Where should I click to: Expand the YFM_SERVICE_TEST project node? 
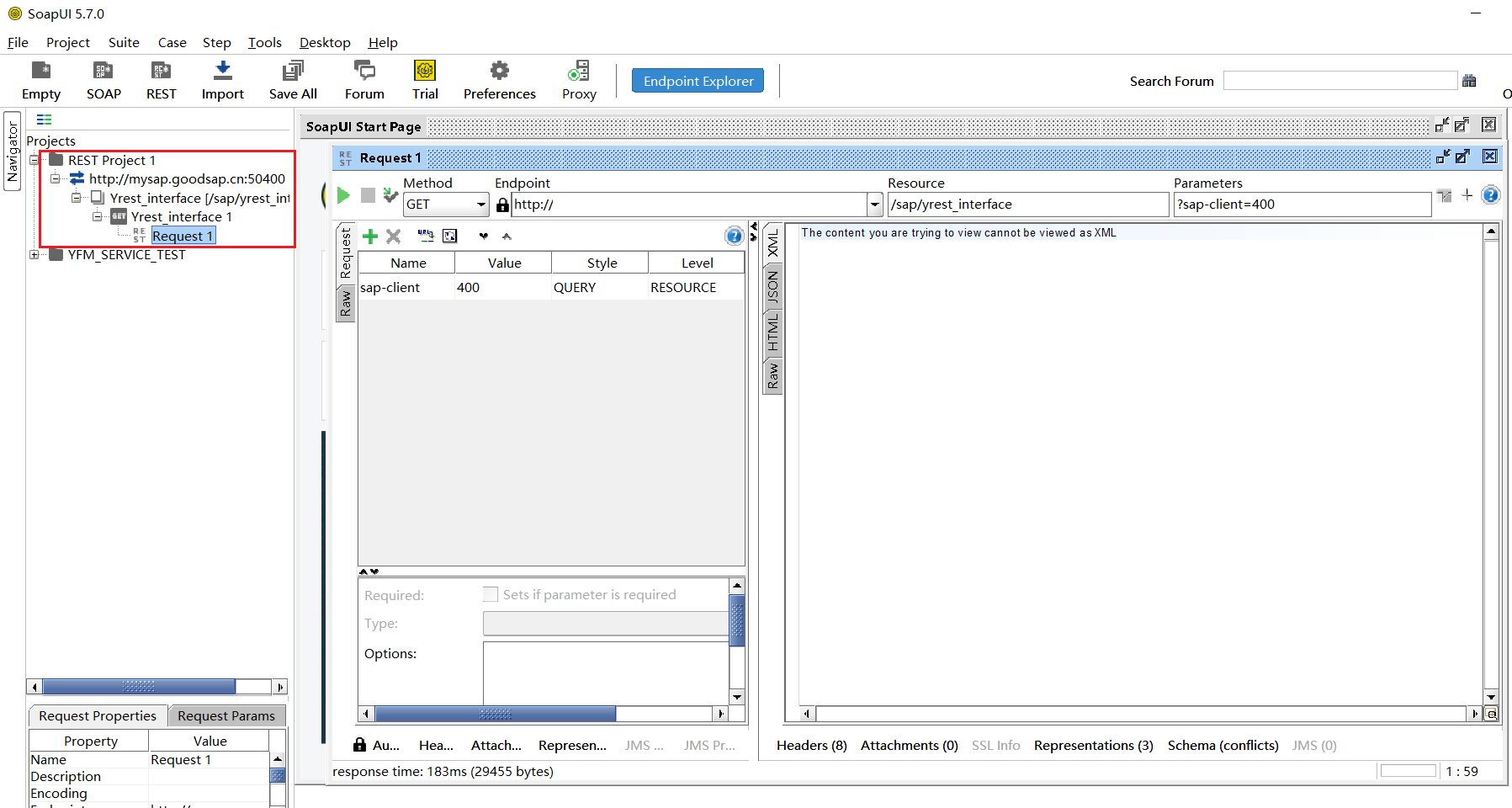34,254
